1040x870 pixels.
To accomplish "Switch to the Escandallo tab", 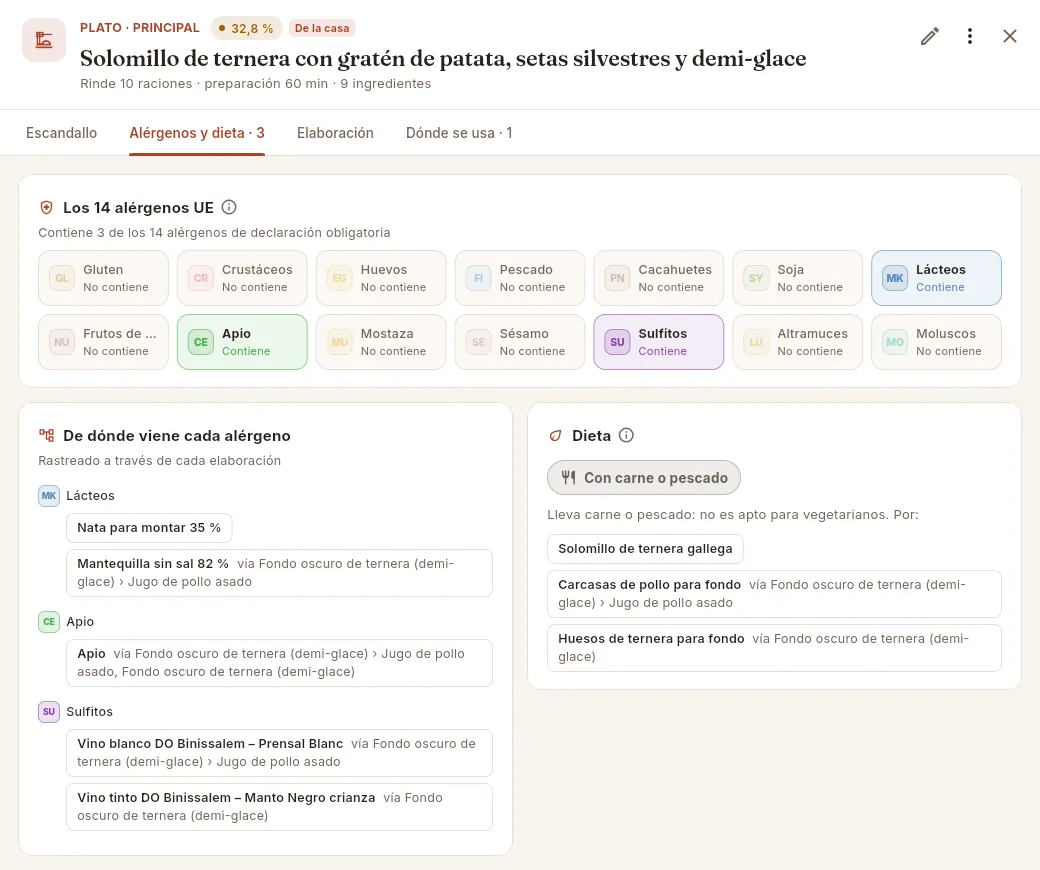I will pos(61,133).
